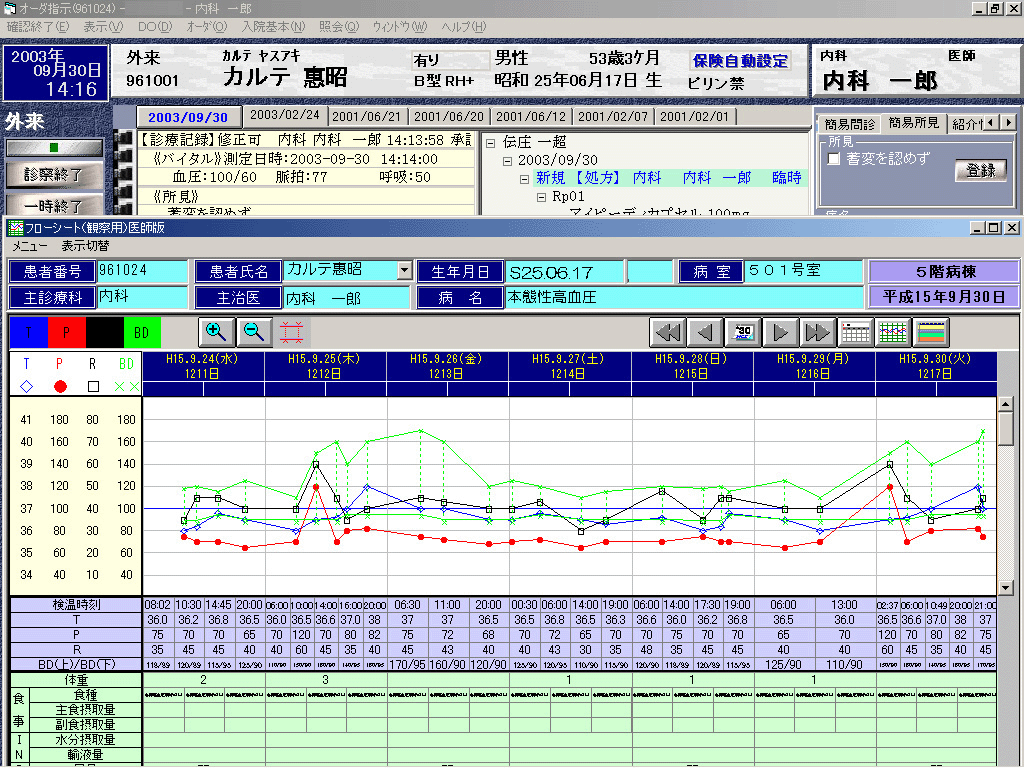Check the 著変を認めず checkbox
This screenshot has height=768, width=1024.
pos(834,159)
